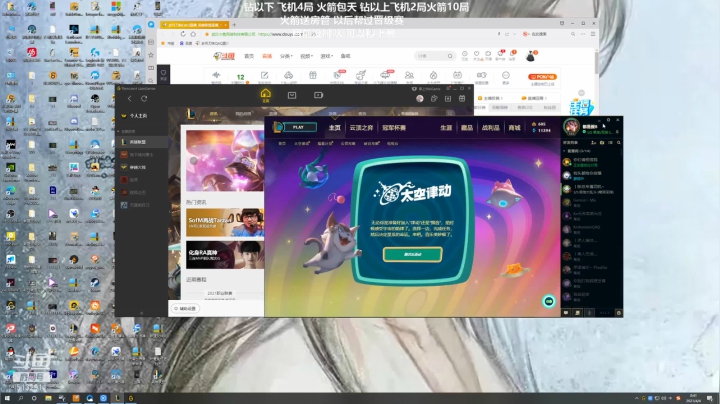The image size is (720, 404).
Task: Expand the 分类 dropdown on Douyu
Action: point(286,56)
